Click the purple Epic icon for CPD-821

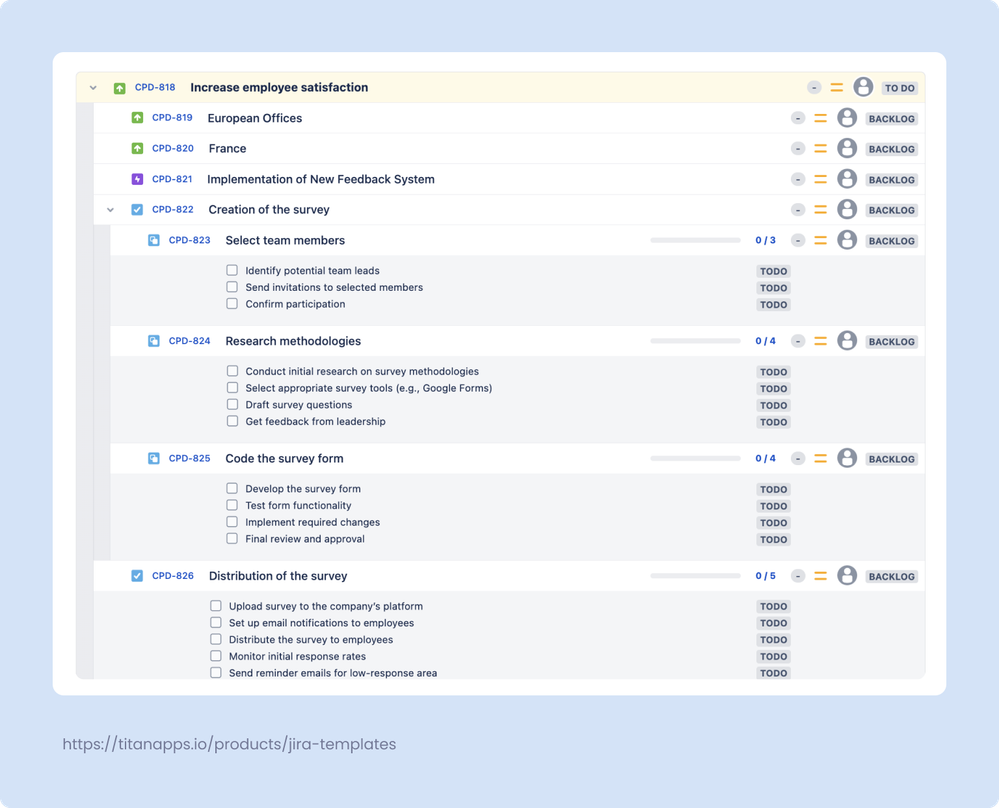click(136, 179)
